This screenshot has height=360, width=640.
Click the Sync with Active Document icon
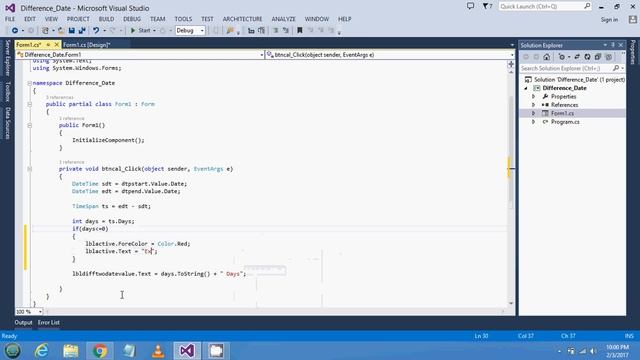point(577,57)
